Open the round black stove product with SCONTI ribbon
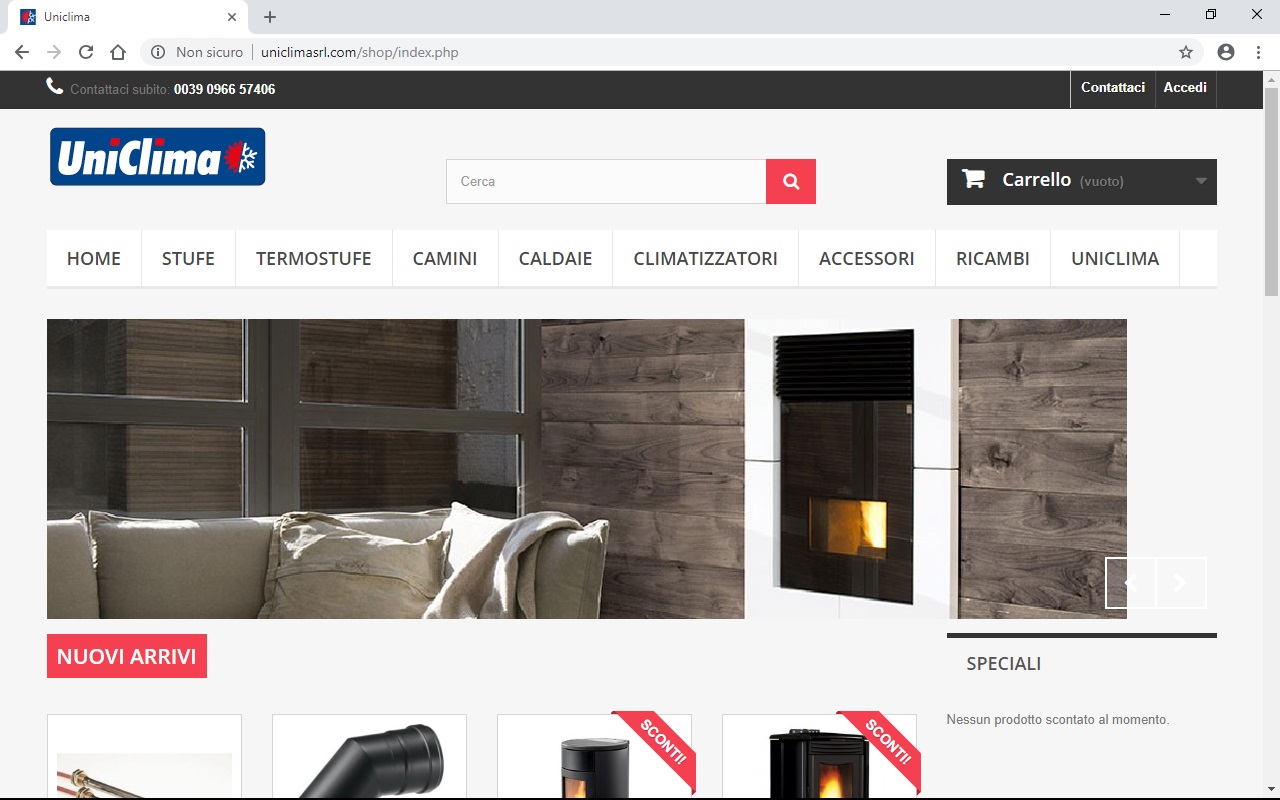1280x800 pixels. (594, 757)
